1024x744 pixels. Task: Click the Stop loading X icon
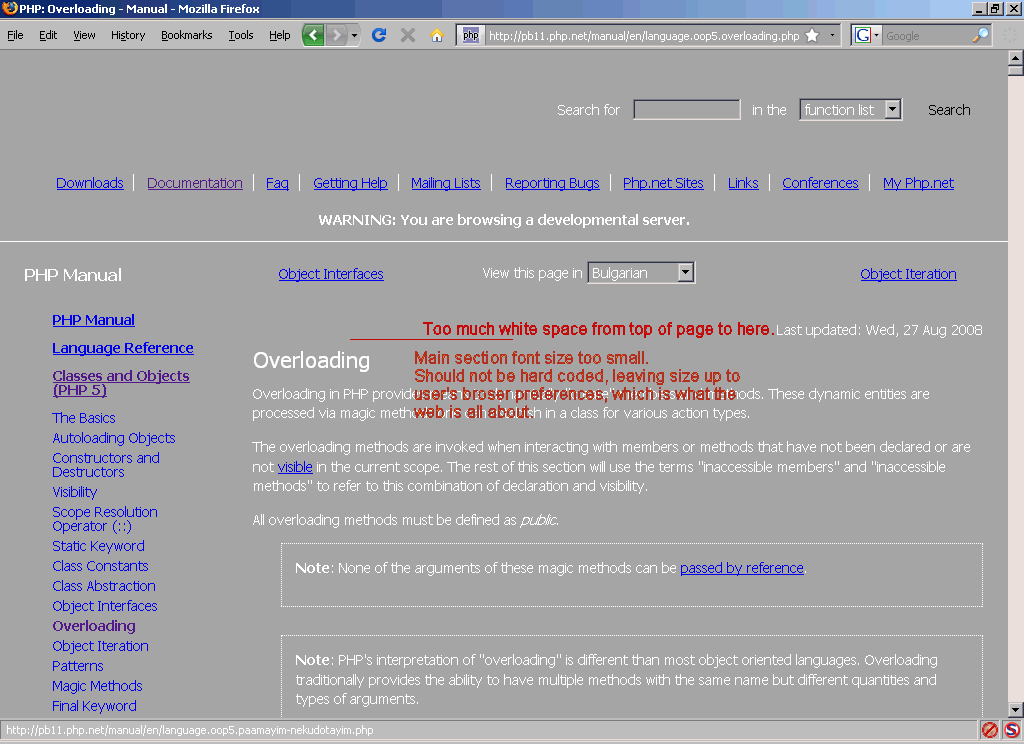coord(408,35)
